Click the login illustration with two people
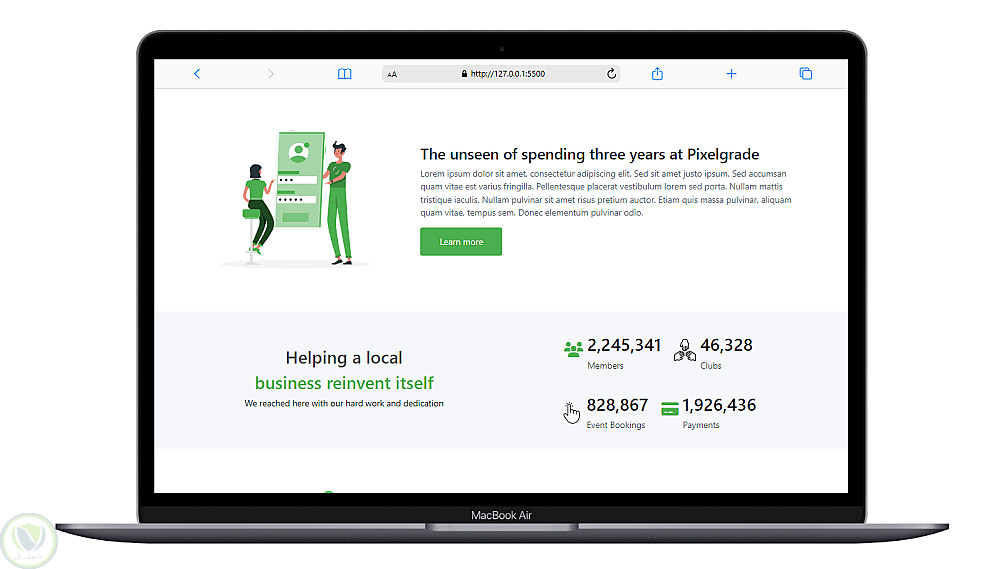This screenshot has width=1000, height=569. point(297,199)
